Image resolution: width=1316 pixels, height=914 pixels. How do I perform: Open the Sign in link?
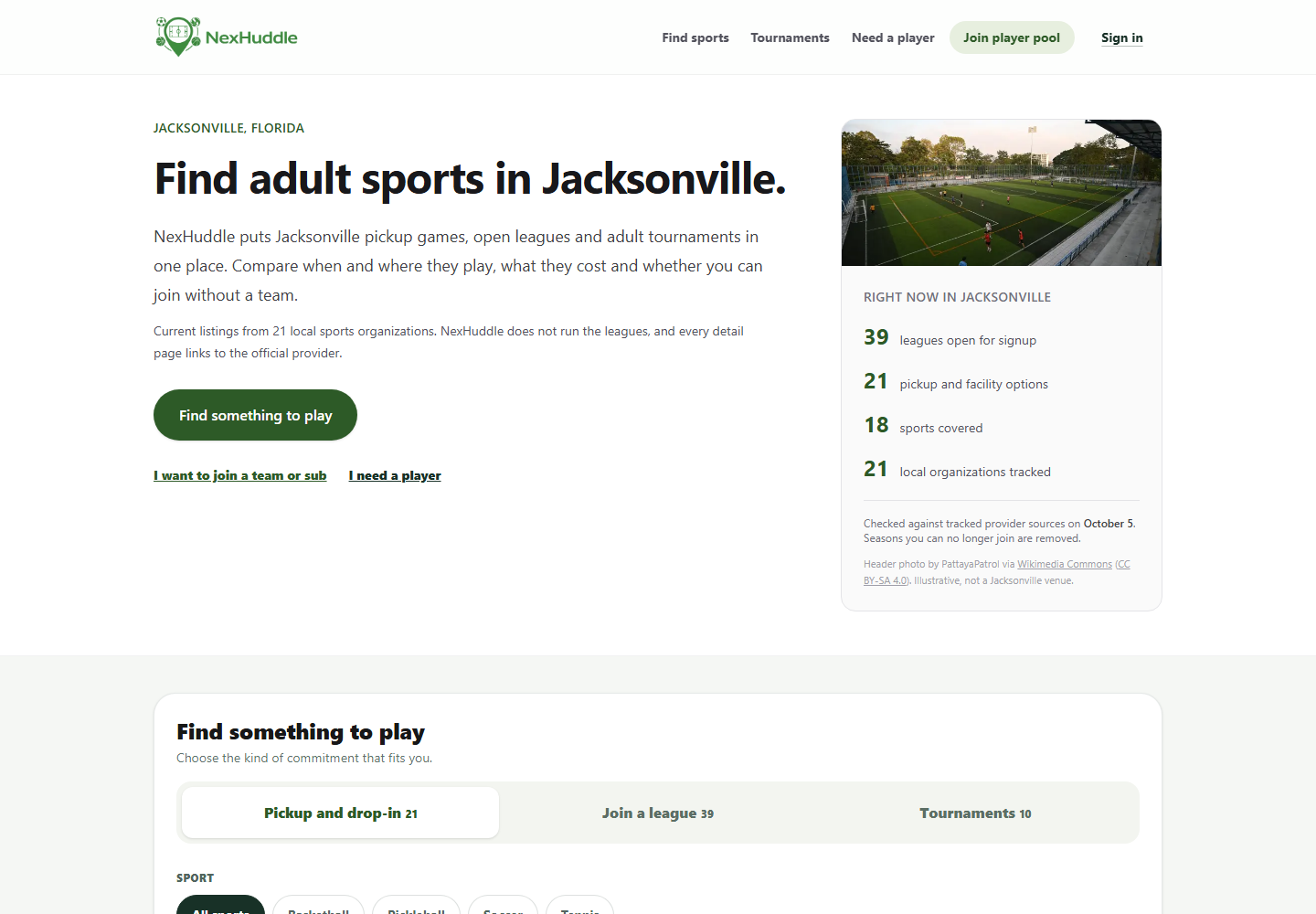tap(1122, 37)
